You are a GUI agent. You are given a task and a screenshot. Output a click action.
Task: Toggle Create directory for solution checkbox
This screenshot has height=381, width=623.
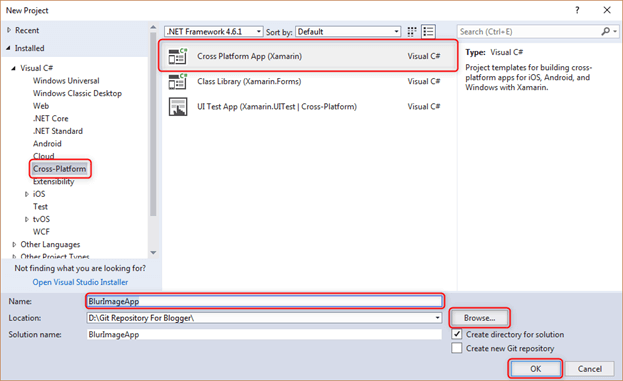click(x=457, y=334)
